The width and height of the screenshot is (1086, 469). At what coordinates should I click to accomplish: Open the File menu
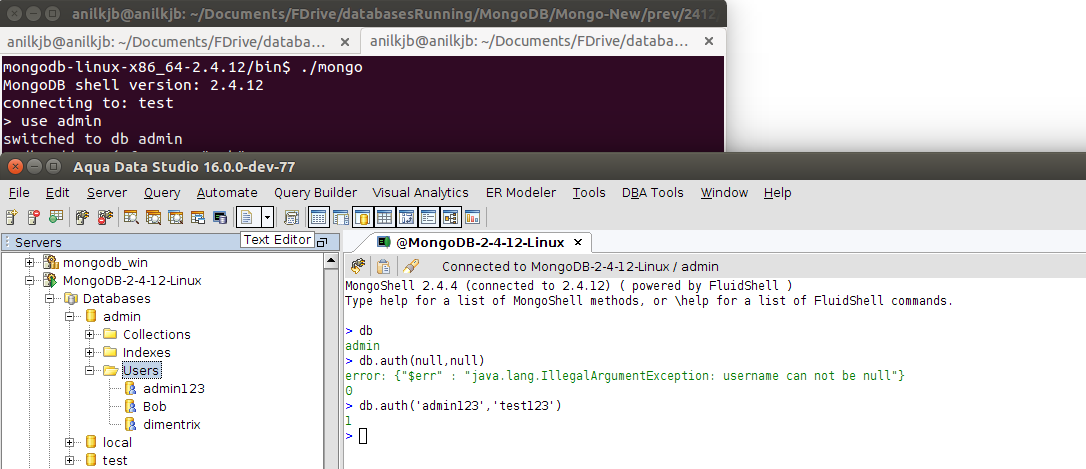pos(19,193)
